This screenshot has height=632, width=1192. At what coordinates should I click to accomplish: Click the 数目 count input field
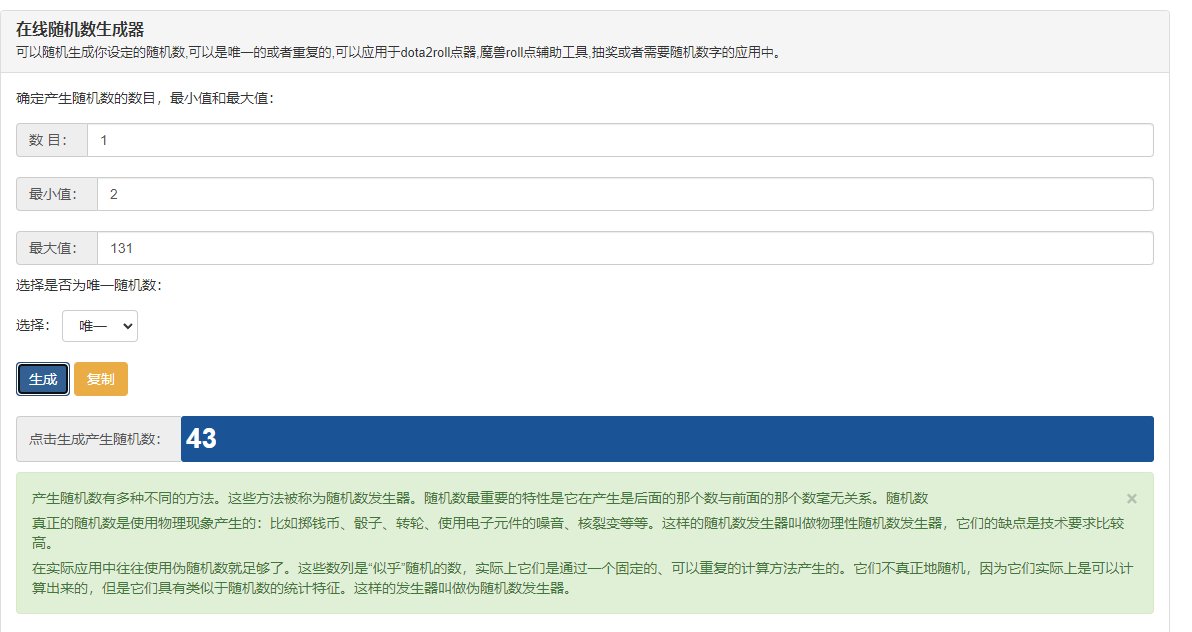click(620, 140)
